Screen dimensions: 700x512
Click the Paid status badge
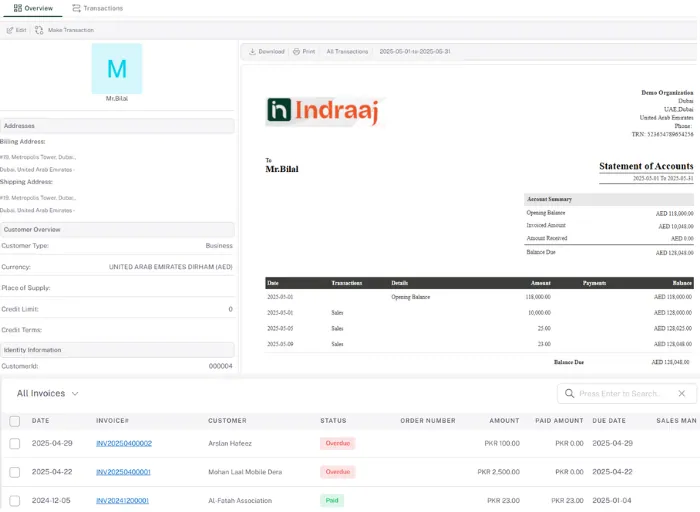coord(333,500)
